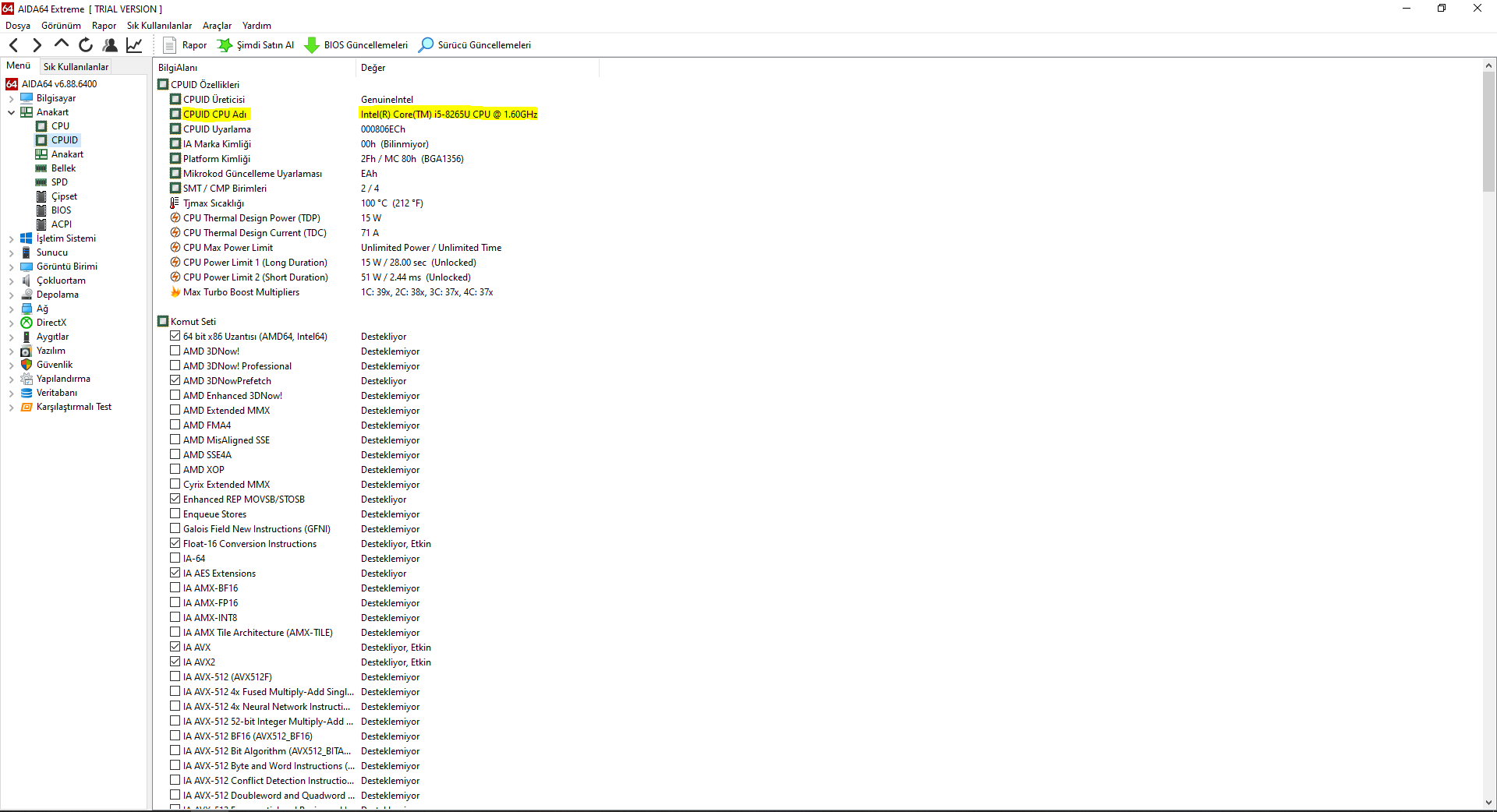Click the Çokluortam speaker icon
This screenshot has width=1497, height=812.
(x=27, y=281)
